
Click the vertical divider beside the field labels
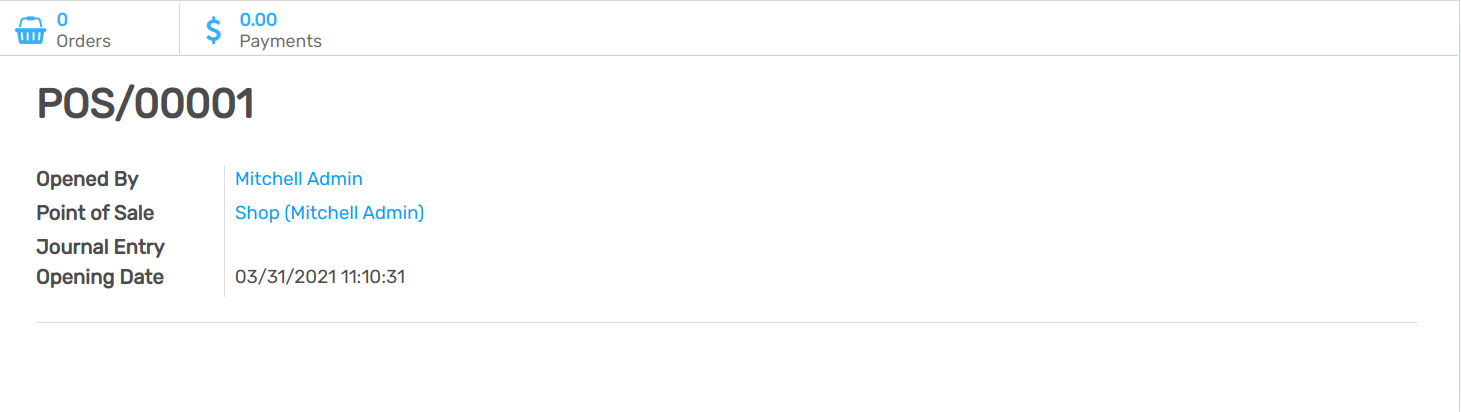[225, 230]
